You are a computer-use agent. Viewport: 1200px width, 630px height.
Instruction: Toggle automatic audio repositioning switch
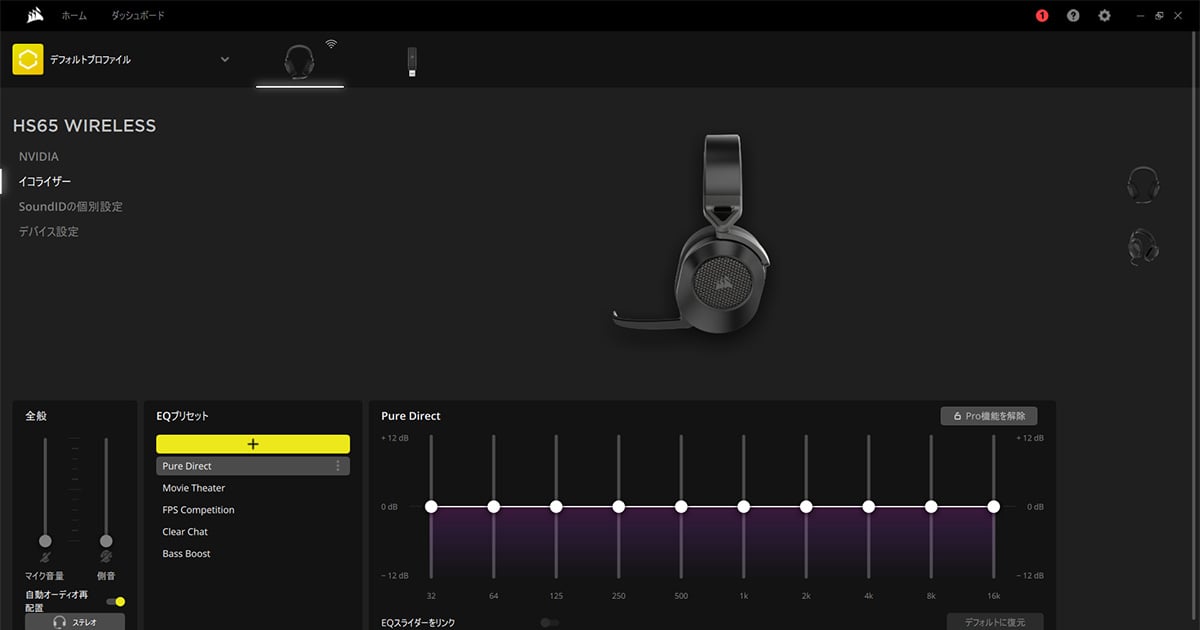[x=116, y=601]
